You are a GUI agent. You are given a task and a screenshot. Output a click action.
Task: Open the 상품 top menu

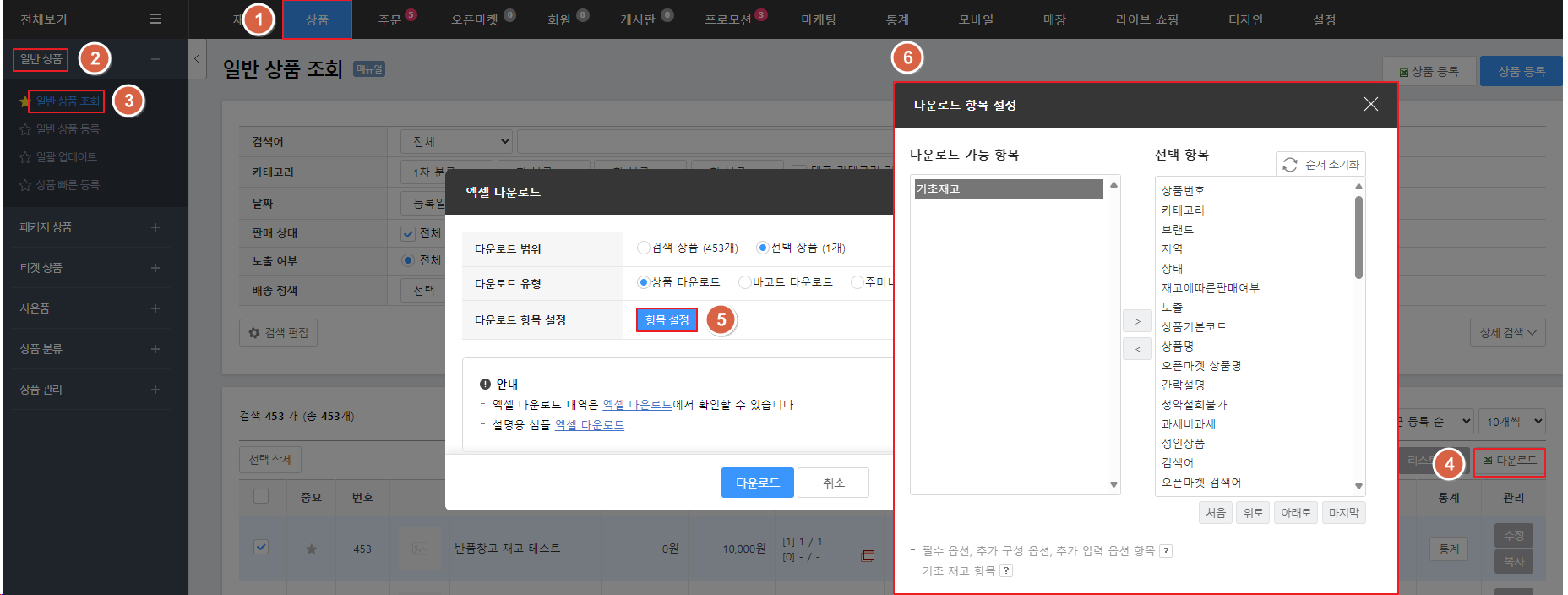tap(317, 19)
